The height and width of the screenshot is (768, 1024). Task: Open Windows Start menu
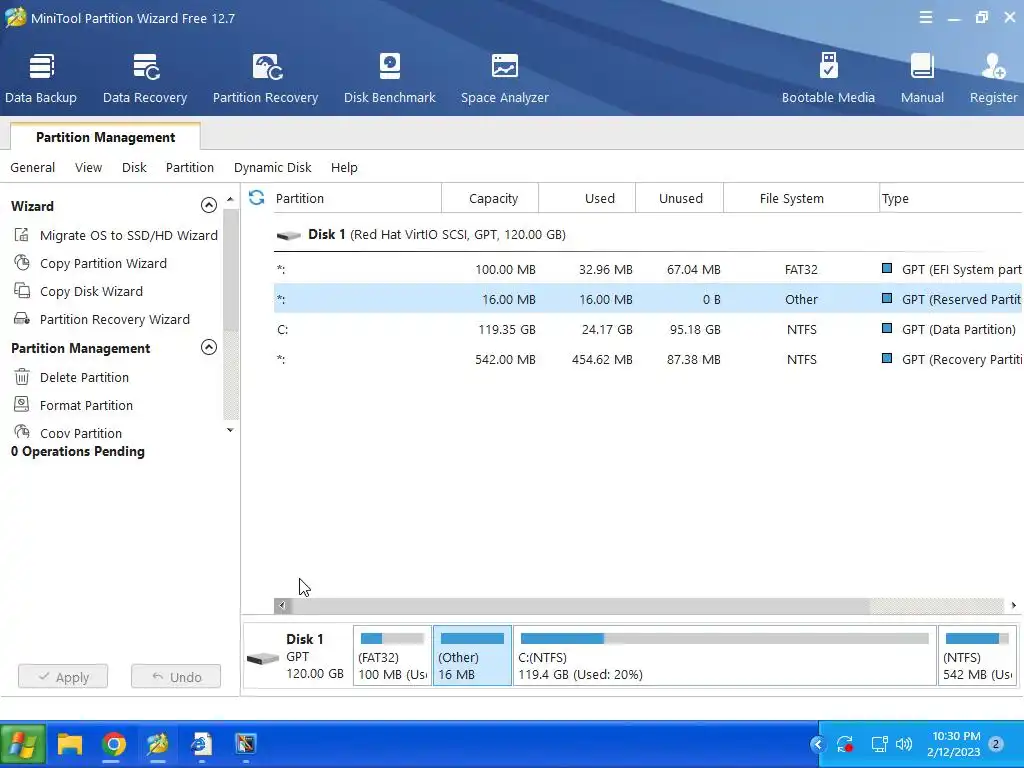23,744
